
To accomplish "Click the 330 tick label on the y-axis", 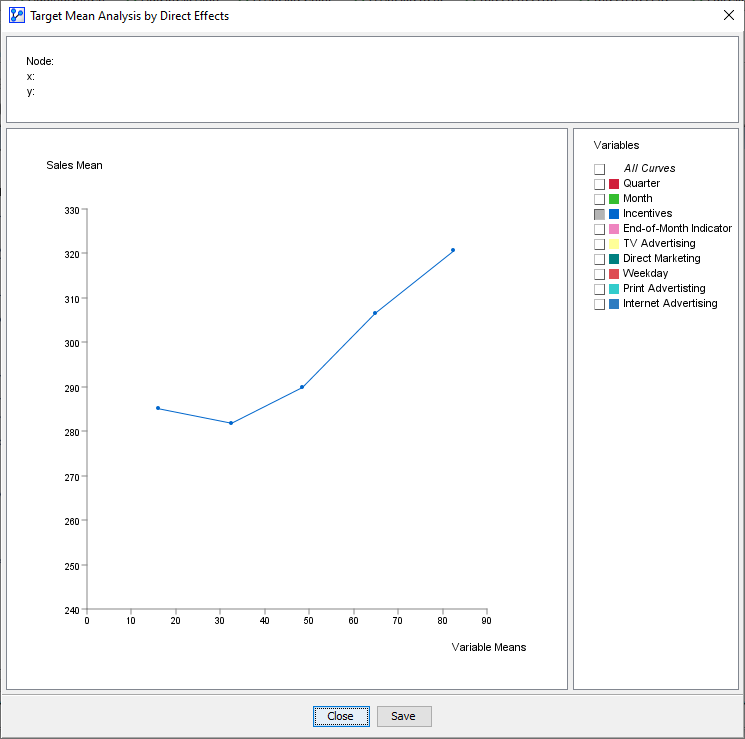I will point(72,211).
